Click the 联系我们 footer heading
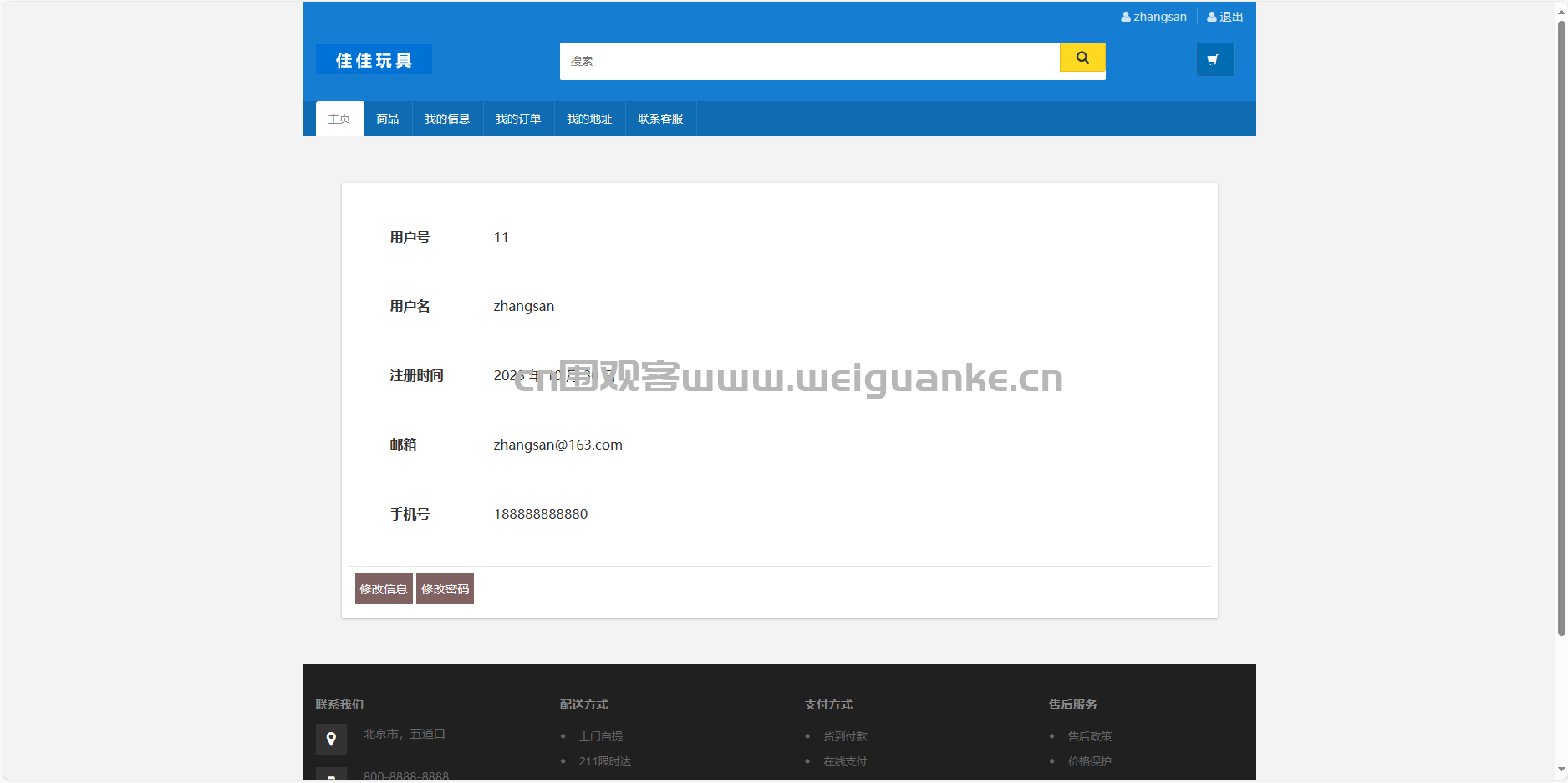This screenshot has height=783, width=1568. tap(339, 704)
